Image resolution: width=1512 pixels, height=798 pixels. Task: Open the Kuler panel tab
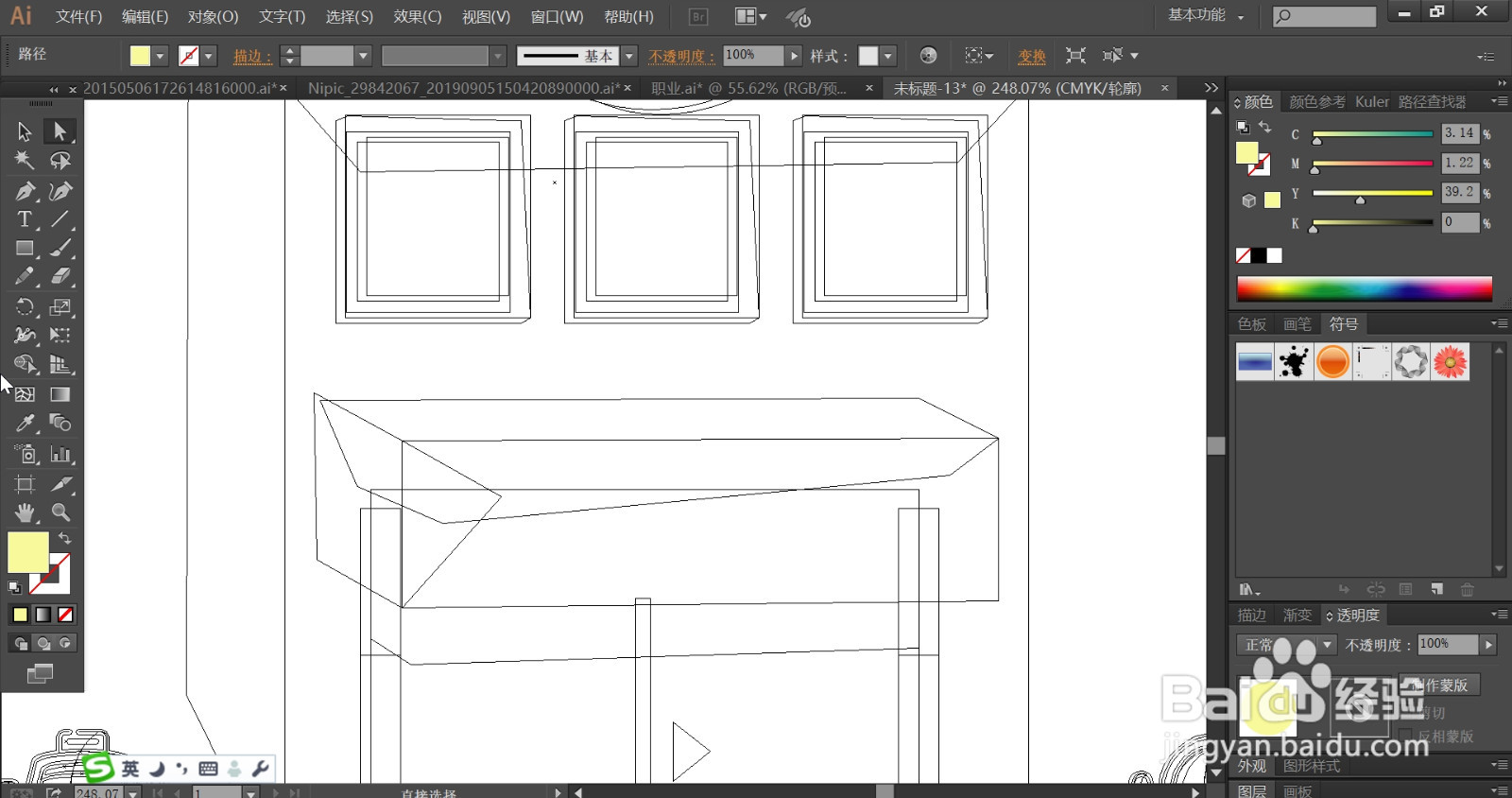[1372, 102]
